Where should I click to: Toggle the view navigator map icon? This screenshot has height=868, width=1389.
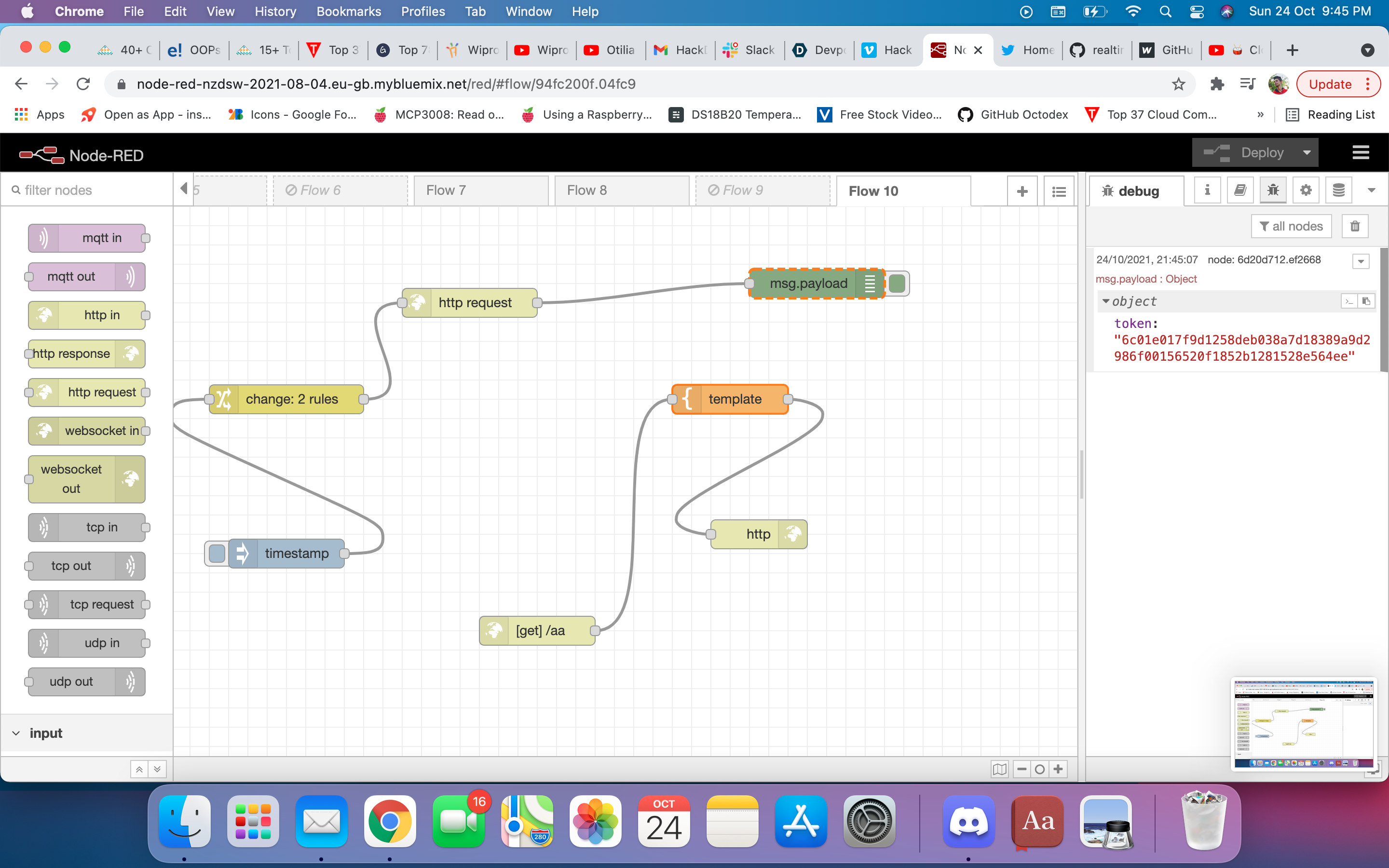999,769
